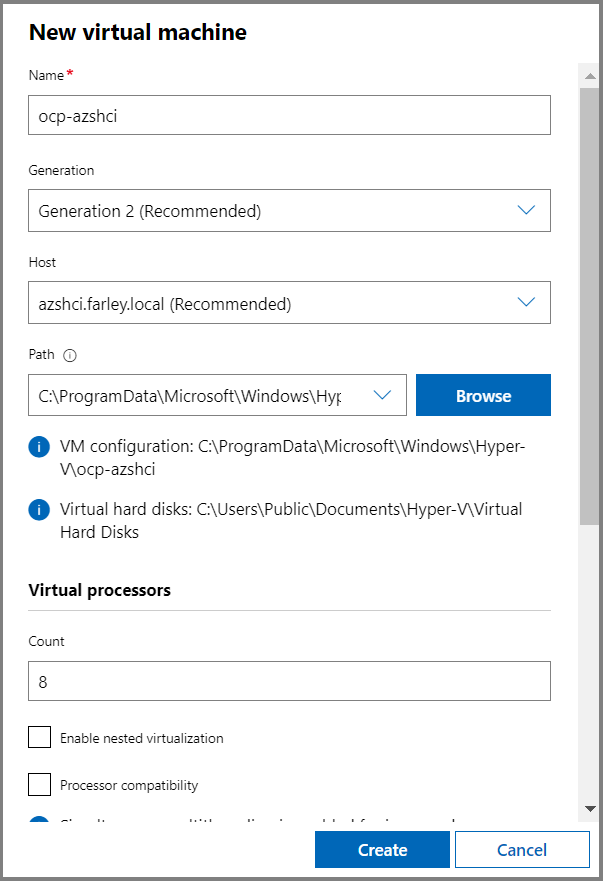Image resolution: width=603 pixels, height=881 pixels.
Task: Expand the Path dropdown
Action: point(381,395)
